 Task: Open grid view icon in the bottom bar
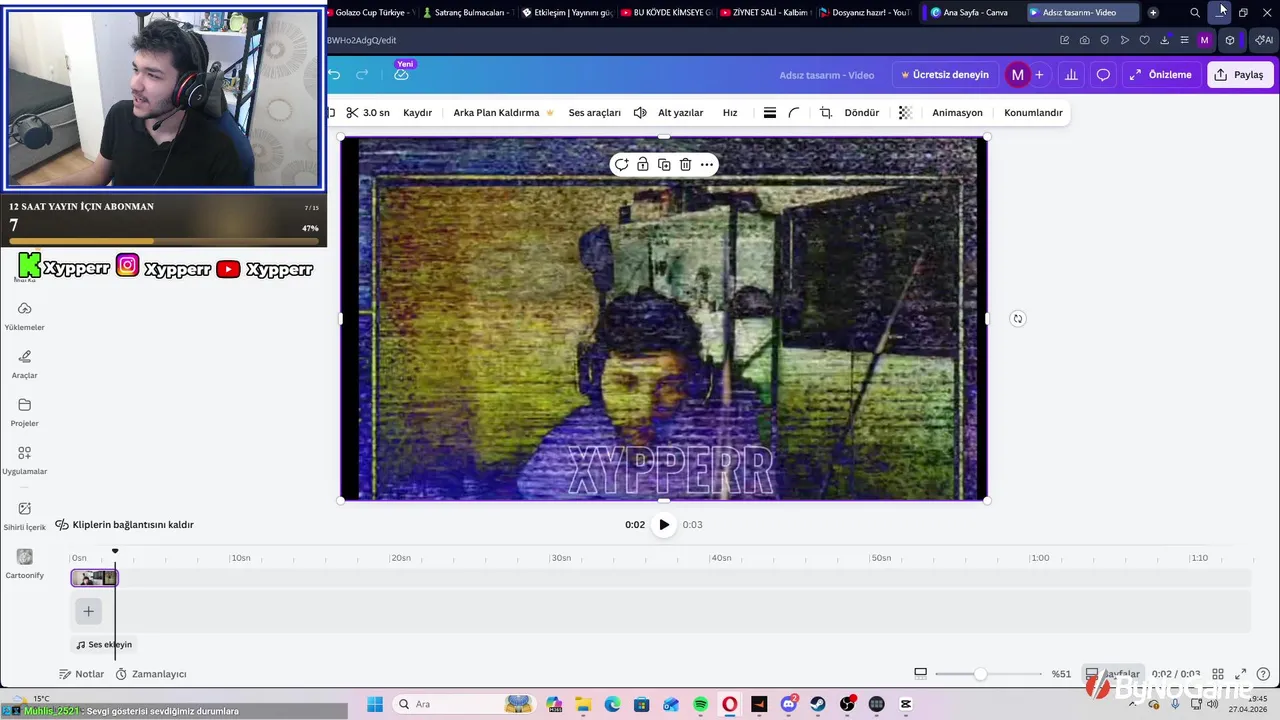coord(1218,674)
